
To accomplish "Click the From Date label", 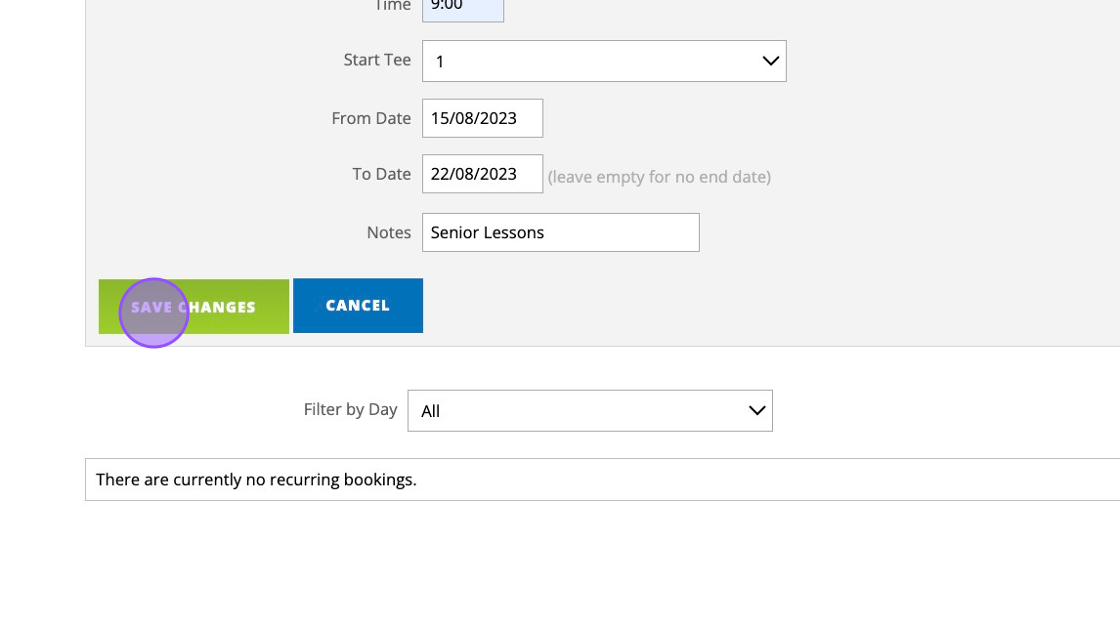I will (371, 118).
